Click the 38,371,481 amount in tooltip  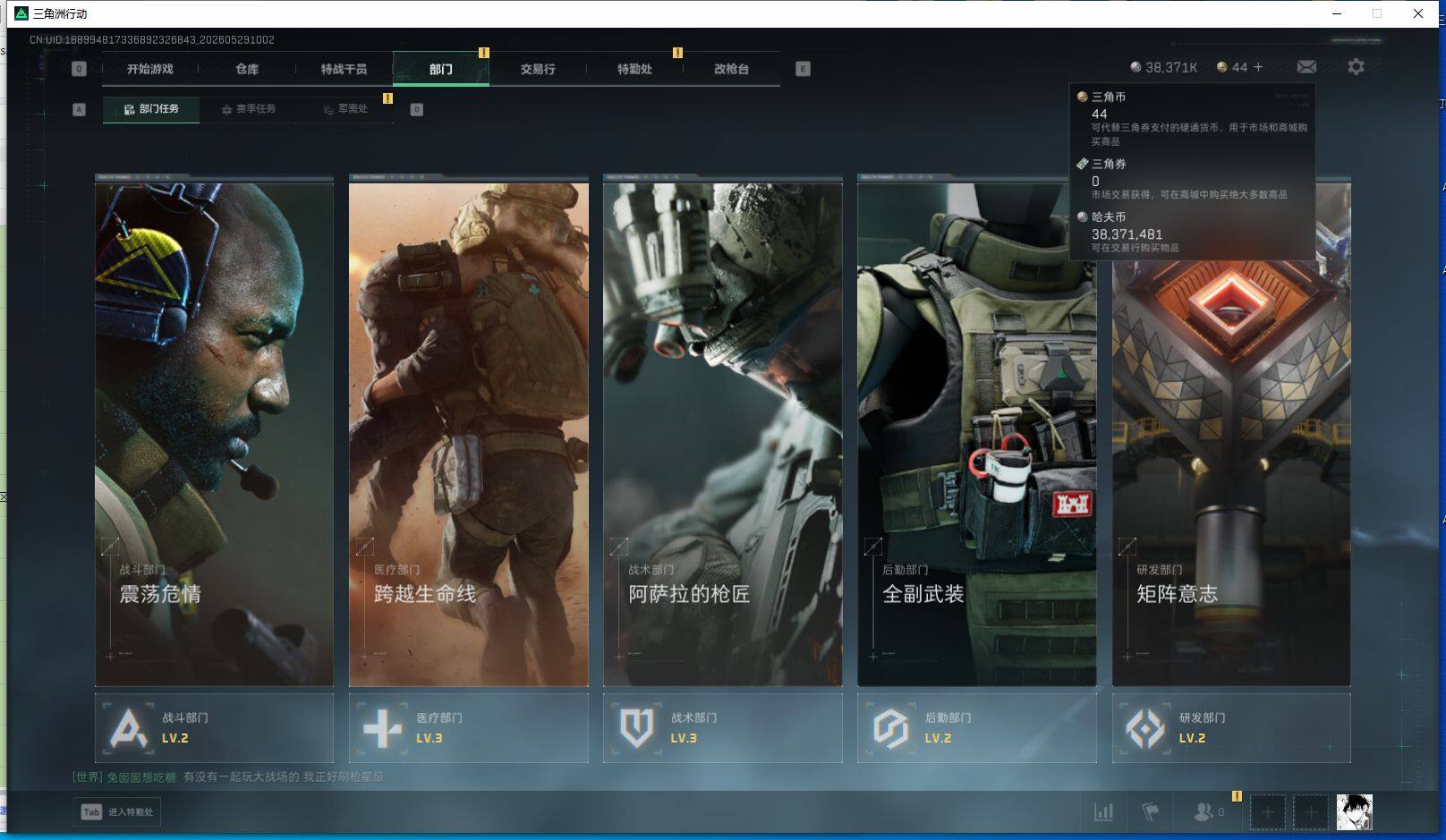(x=1127, y=234)
